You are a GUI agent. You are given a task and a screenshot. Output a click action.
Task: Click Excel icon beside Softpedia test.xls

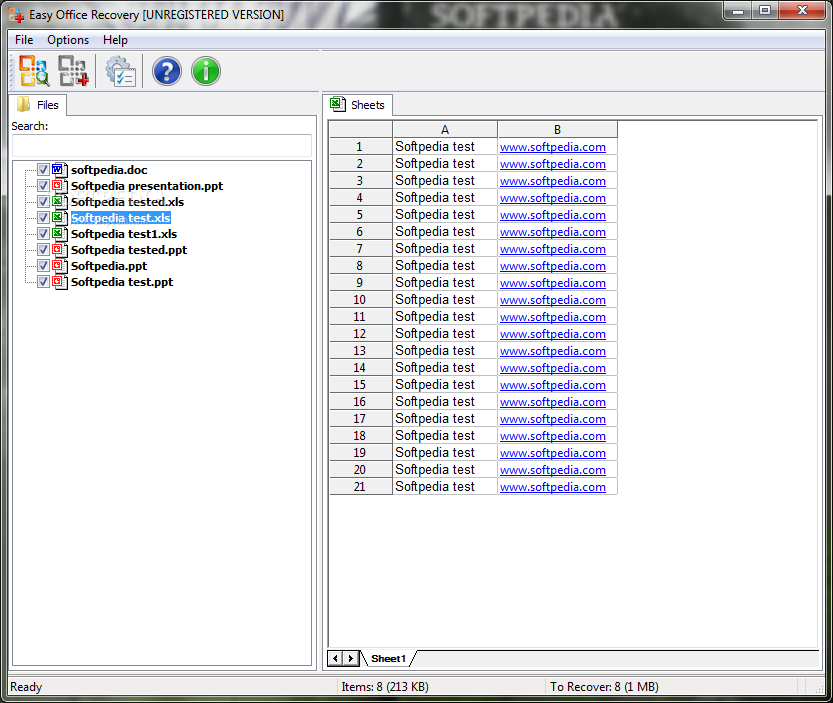pyautogui.click(x=60, y=217)
